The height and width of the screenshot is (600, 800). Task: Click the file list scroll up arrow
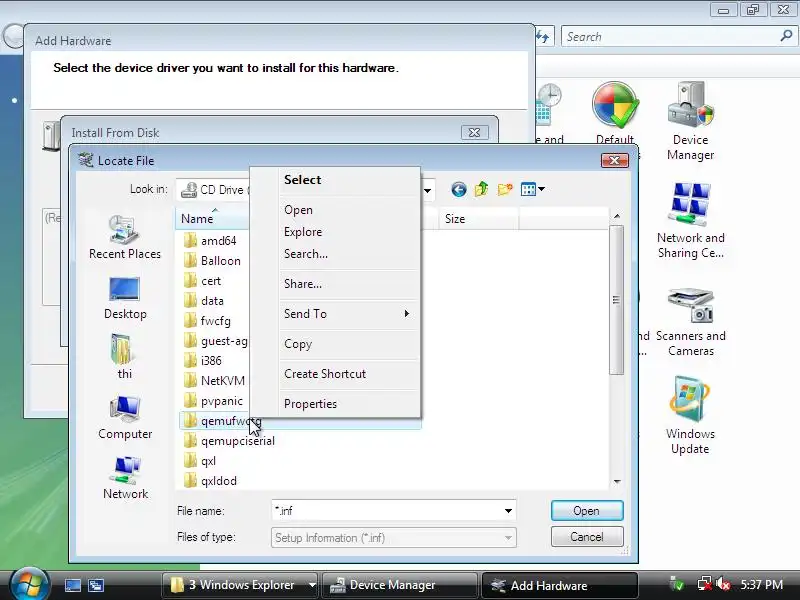[617, 216]
